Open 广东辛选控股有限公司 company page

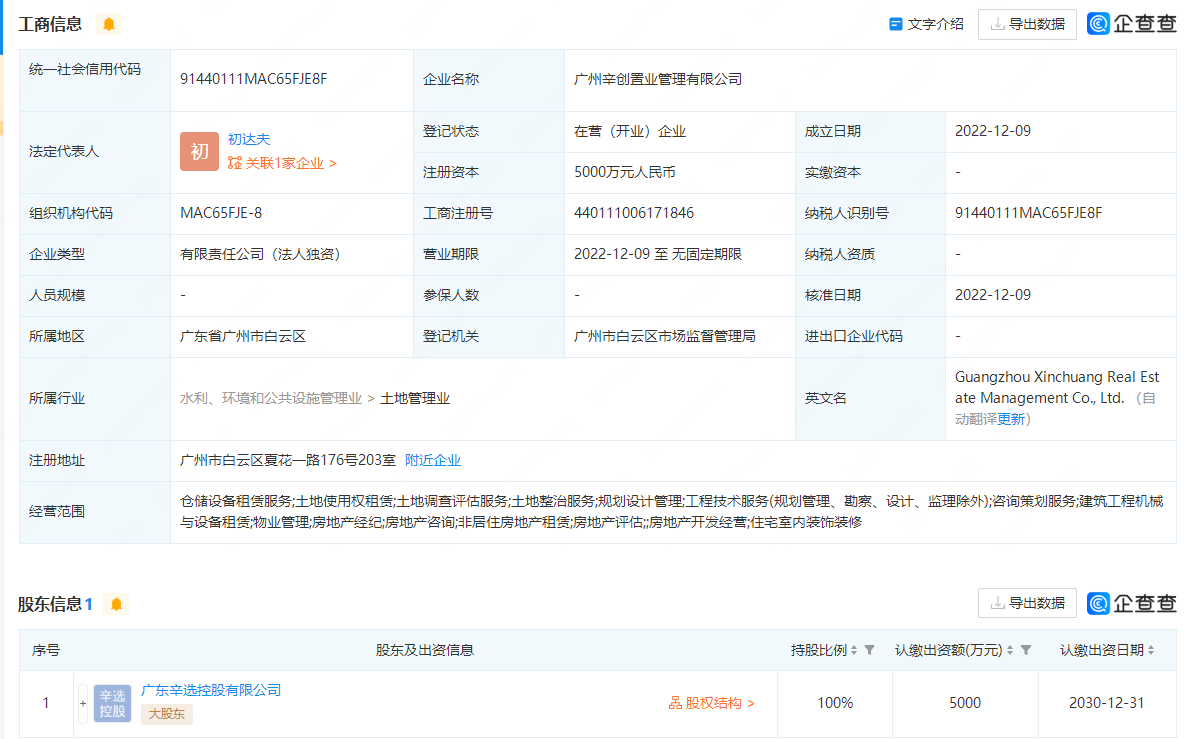211,690
